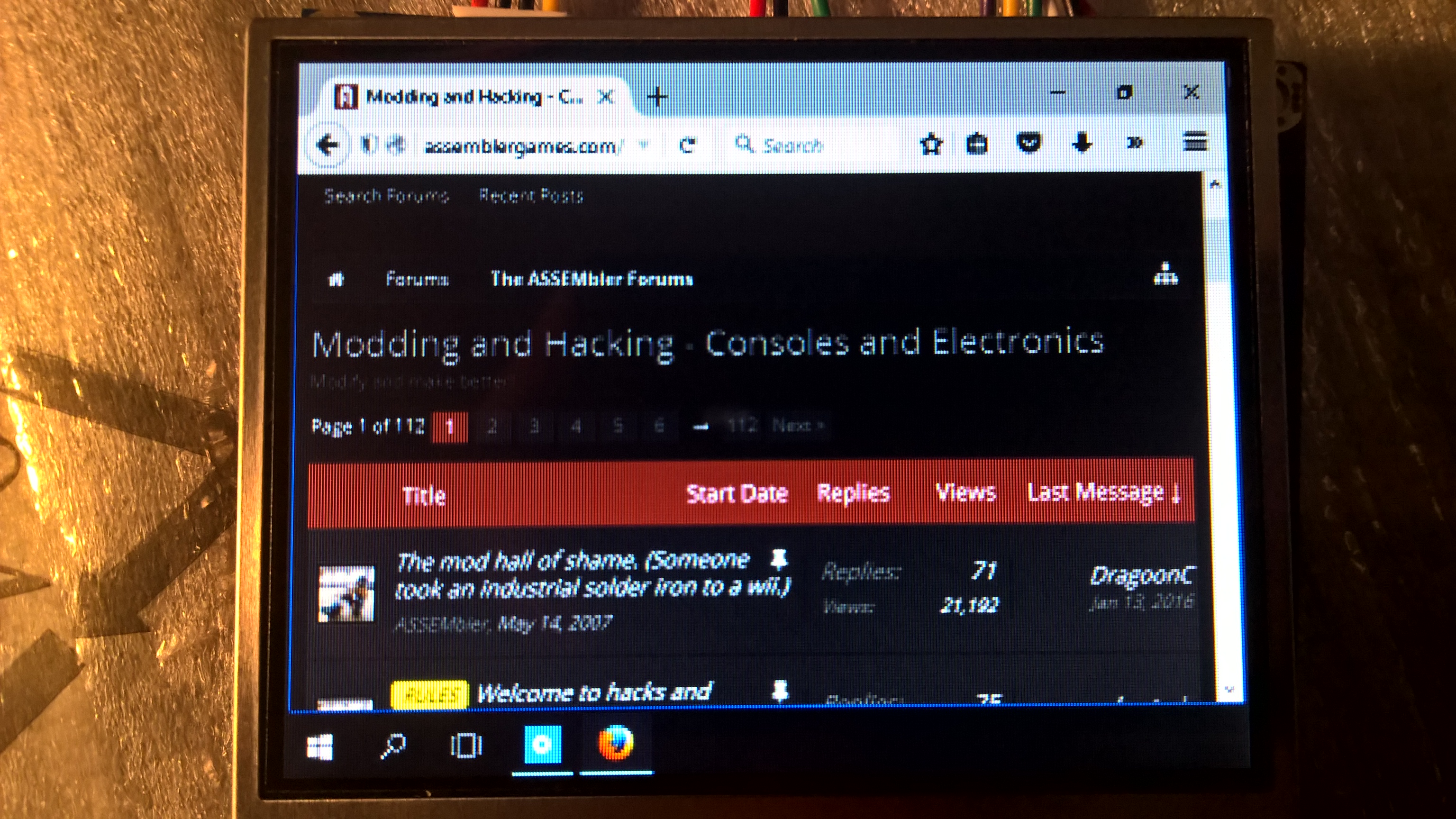Go to page 3 in pagination
Image resolution: width=1456 pixels, height=819 pixels.
pyautogui.click(x=534, y=426)
